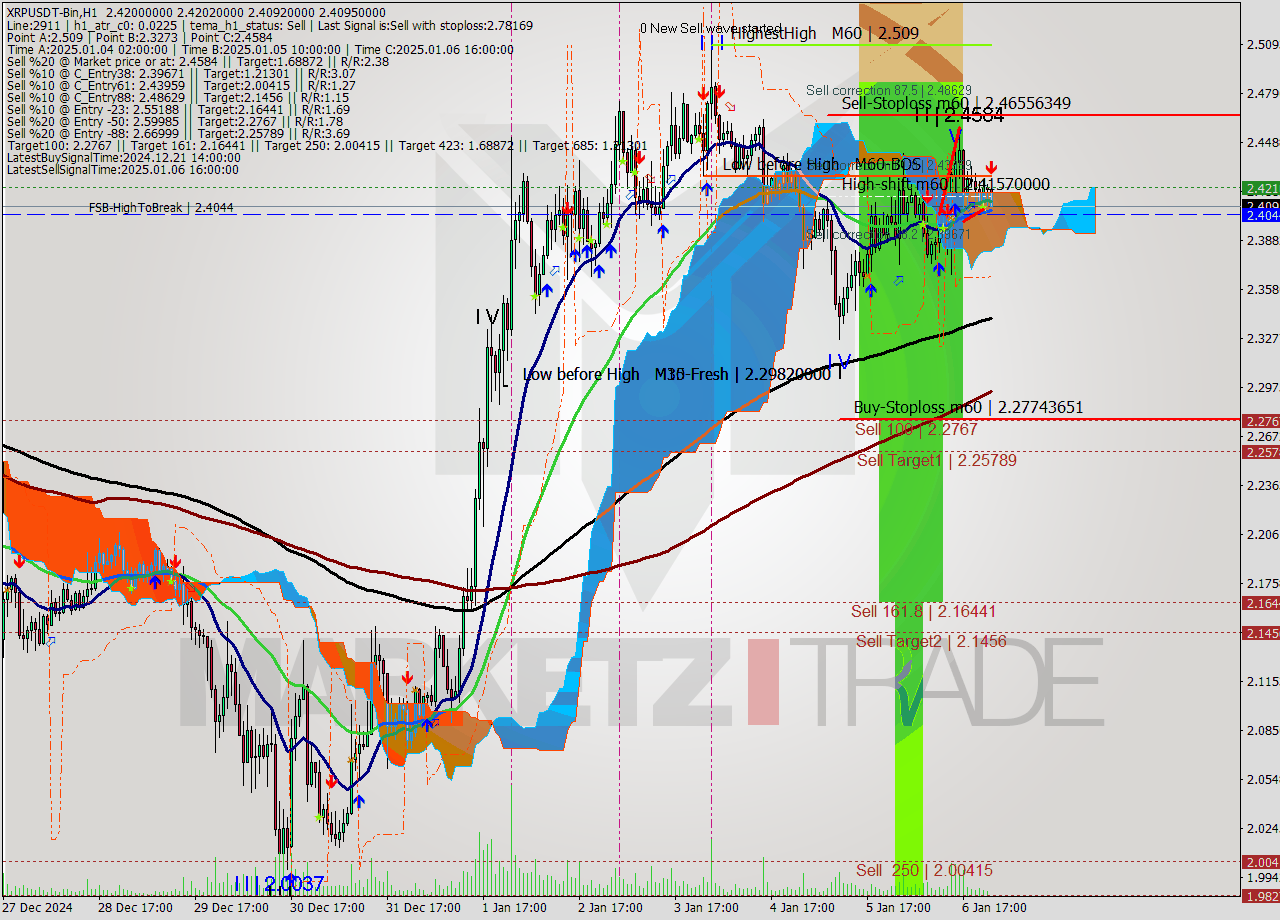Select the 3 Jan 17:00 time label

click(x=706, y=909)
